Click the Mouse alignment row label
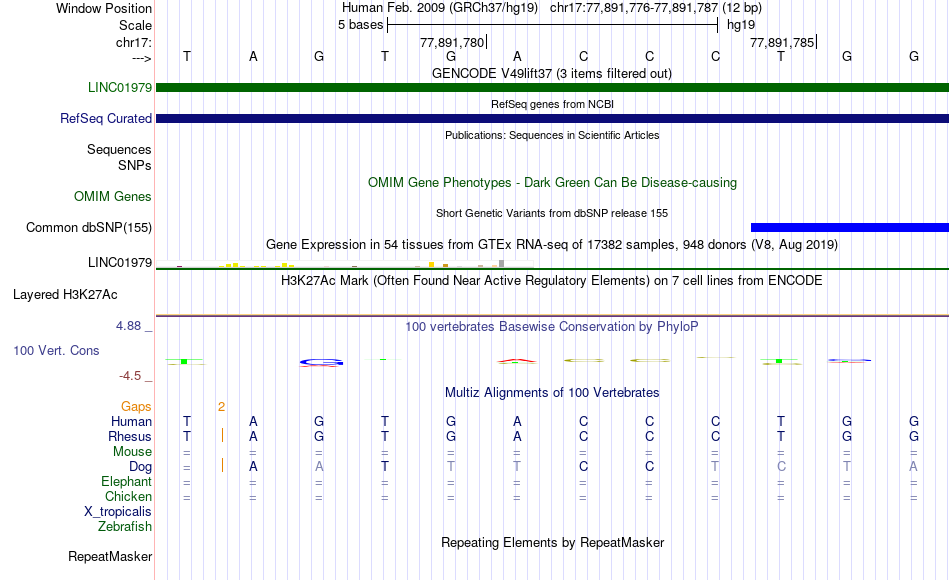The width and height of the screenshot is (950, 580). [x=132, y=452]
